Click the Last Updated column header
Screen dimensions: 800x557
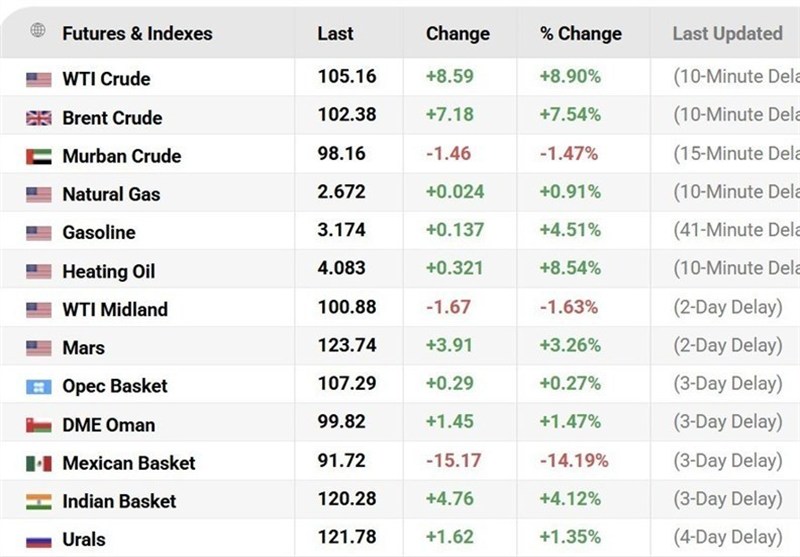click(727, 33)
